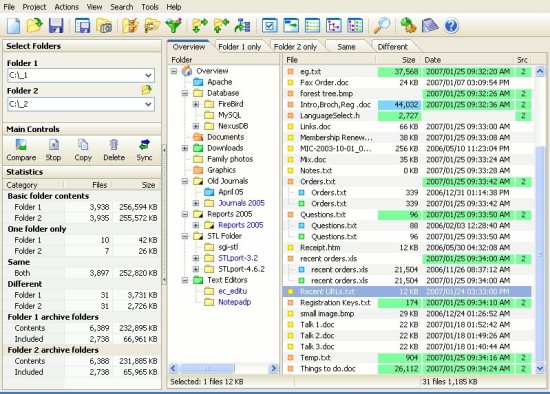
Task: Click the blue help question mark icon
Action: pyautogui.click(x=451, y=26)
